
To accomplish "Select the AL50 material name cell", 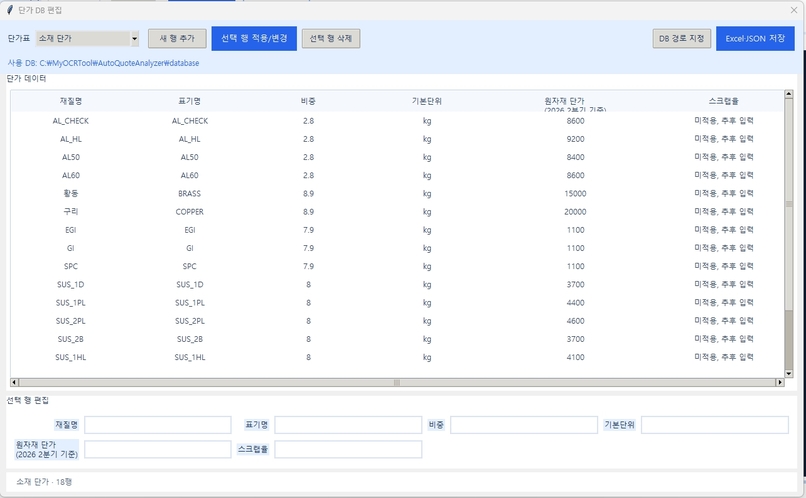I will pos(71,157).
